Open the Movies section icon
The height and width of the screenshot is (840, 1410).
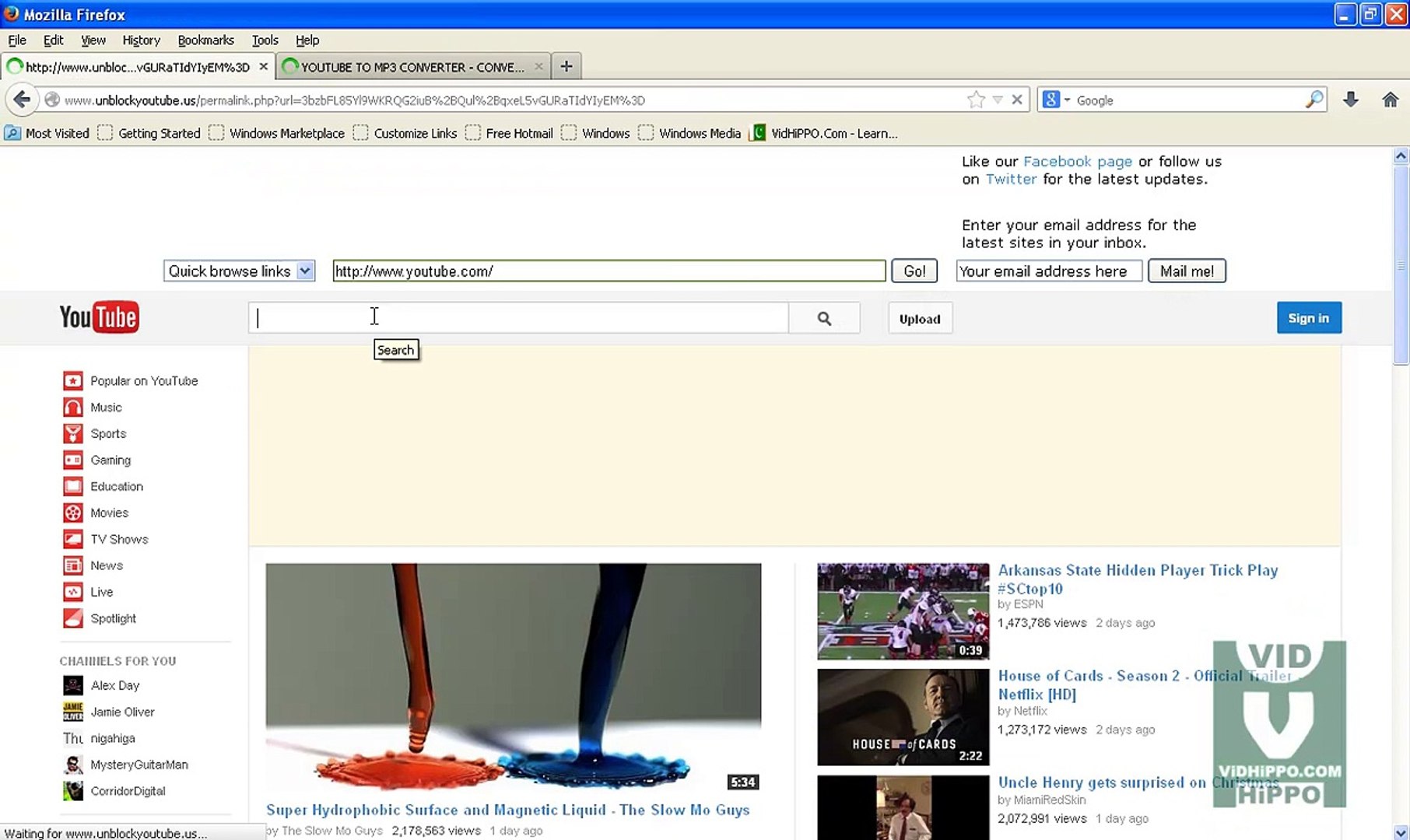pos(72,513)
